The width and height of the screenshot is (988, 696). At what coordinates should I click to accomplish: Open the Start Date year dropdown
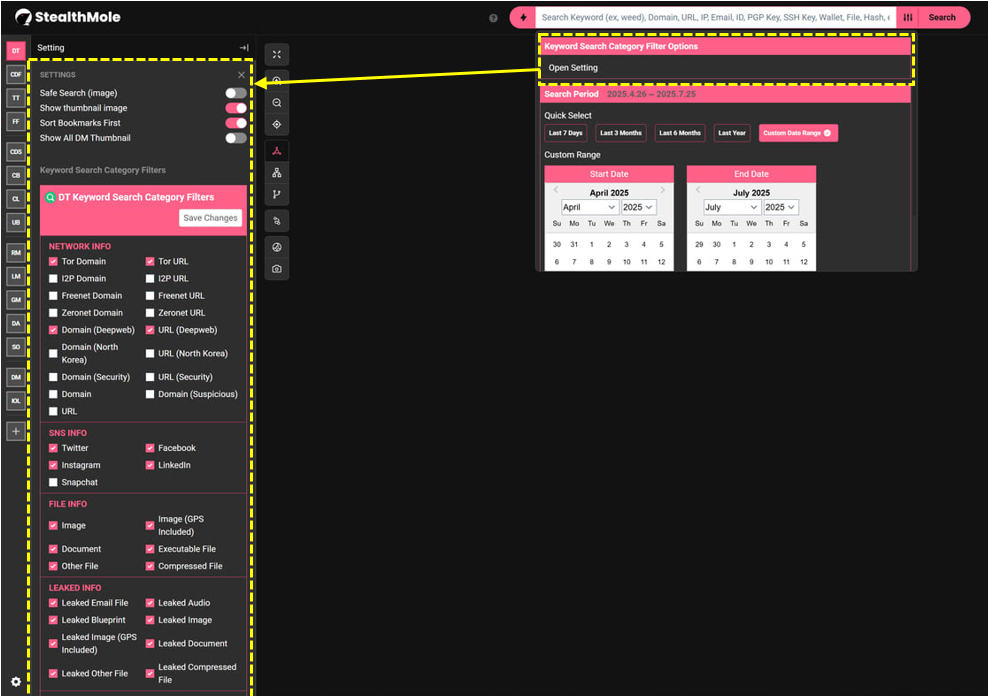pyautogui.click(x=638, y=207)
